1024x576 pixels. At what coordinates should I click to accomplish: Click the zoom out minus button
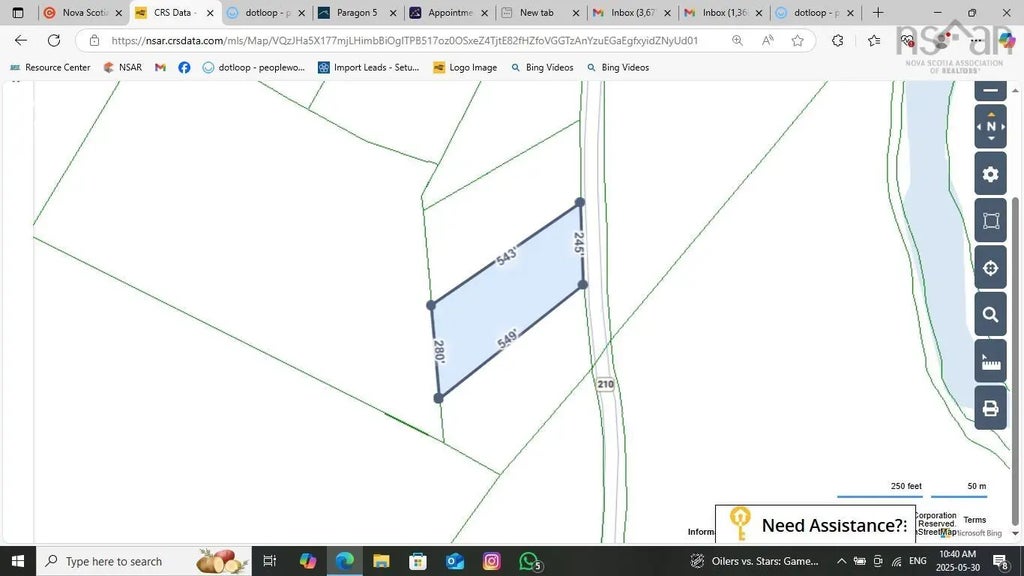pos(990,90)
